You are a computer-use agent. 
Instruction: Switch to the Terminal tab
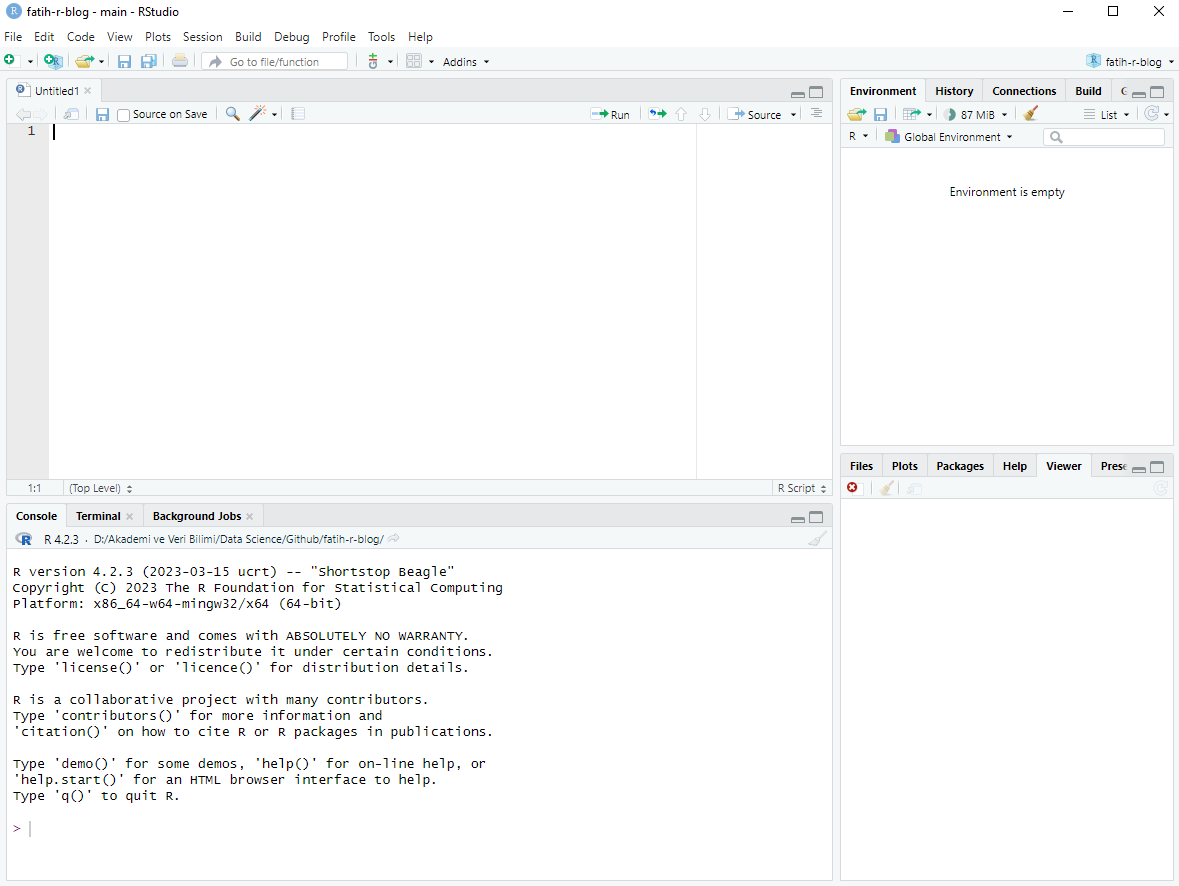tap(98, 516)
